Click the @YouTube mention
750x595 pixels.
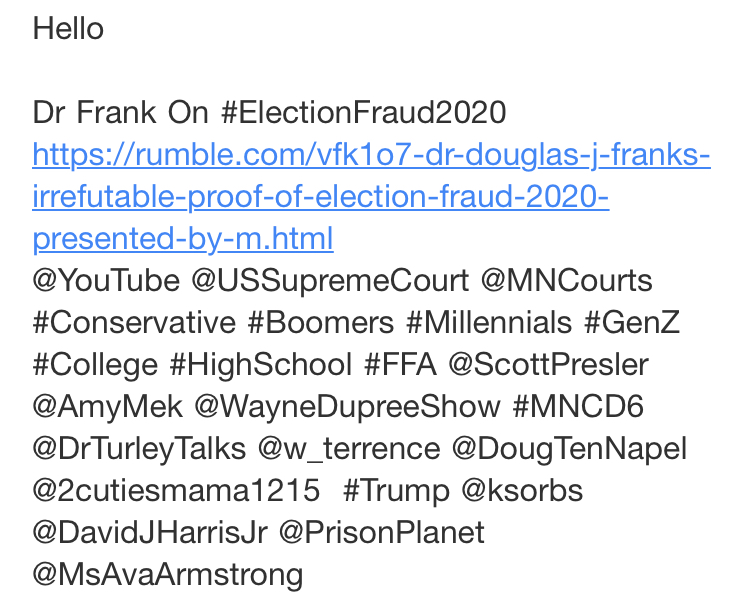pos(106,281)
